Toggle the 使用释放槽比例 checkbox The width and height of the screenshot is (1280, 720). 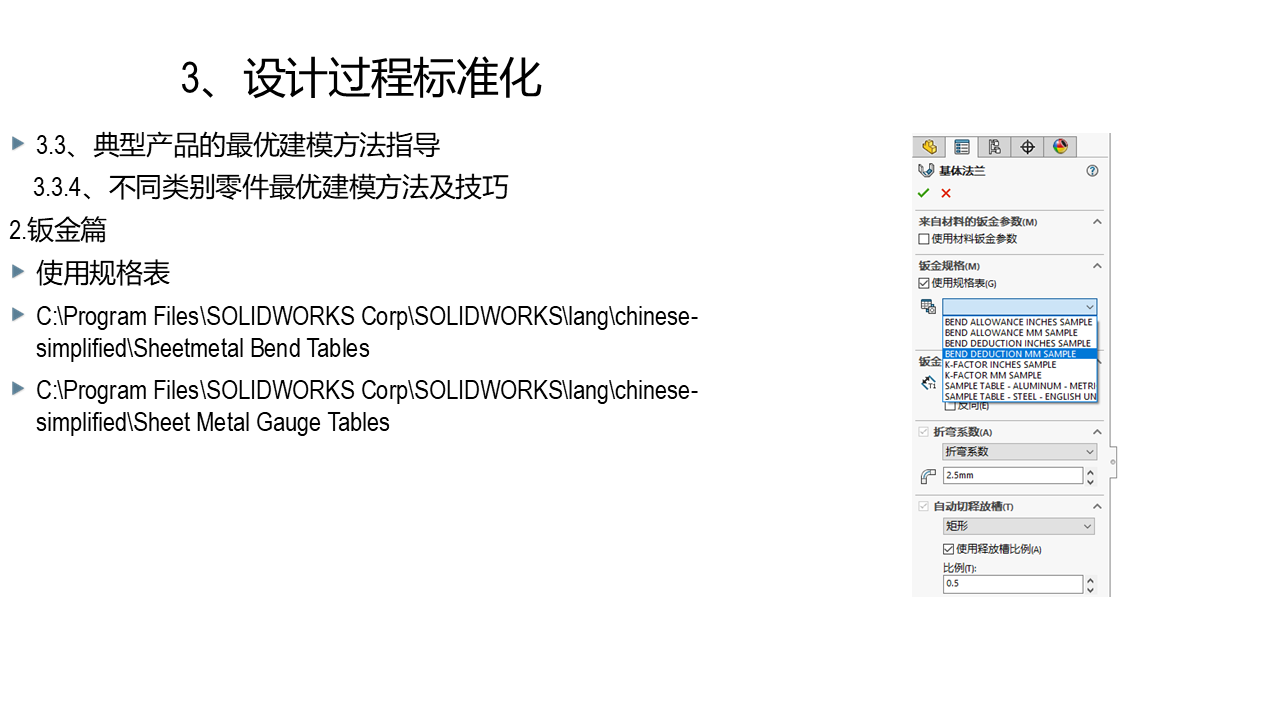point(948,549)
